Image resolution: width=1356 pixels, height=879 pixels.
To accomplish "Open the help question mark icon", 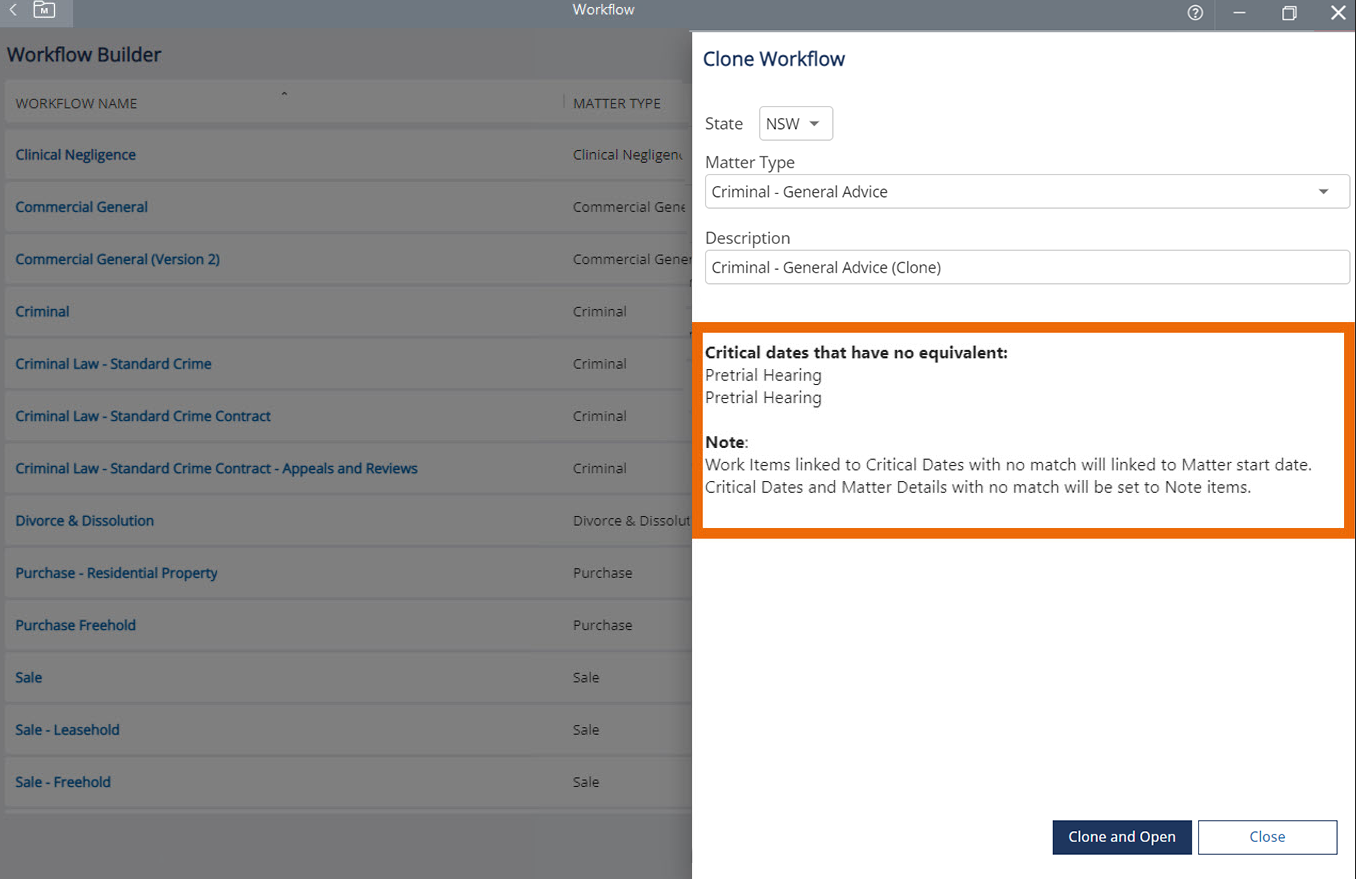I will coord(1195,13).
